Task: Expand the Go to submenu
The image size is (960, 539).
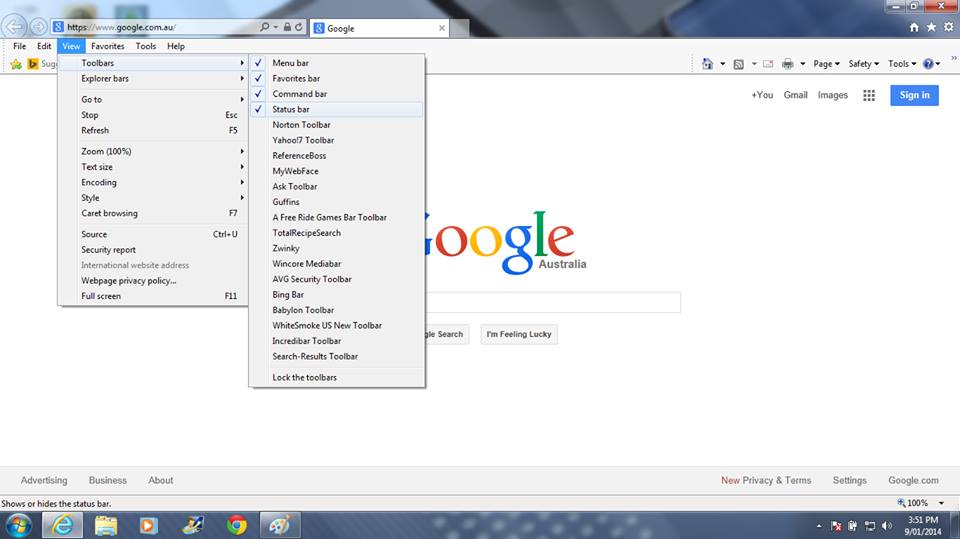Action: (x=153, y=99)
